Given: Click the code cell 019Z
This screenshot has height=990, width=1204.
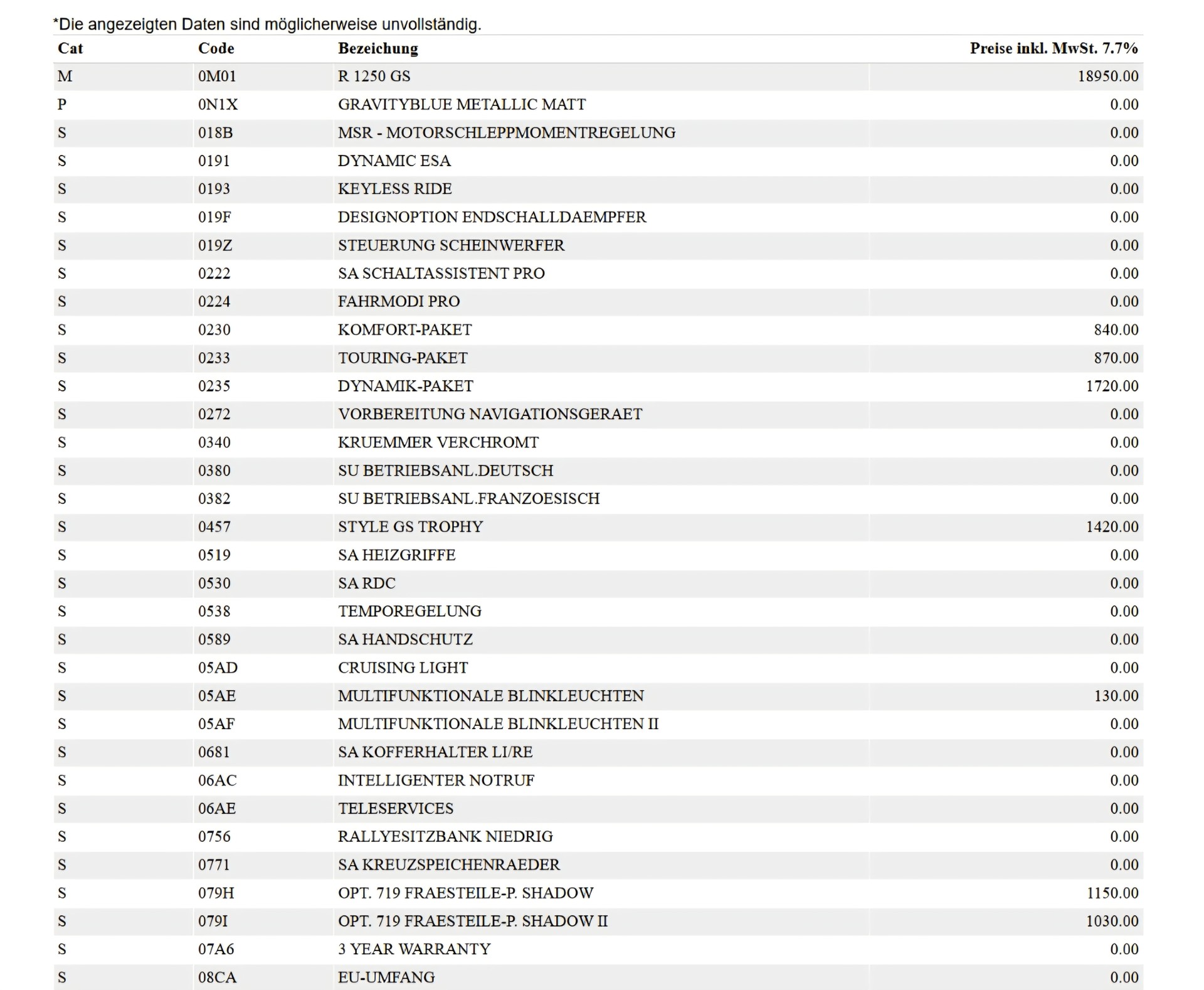Looking at the screenshot, I should [215, 245].
